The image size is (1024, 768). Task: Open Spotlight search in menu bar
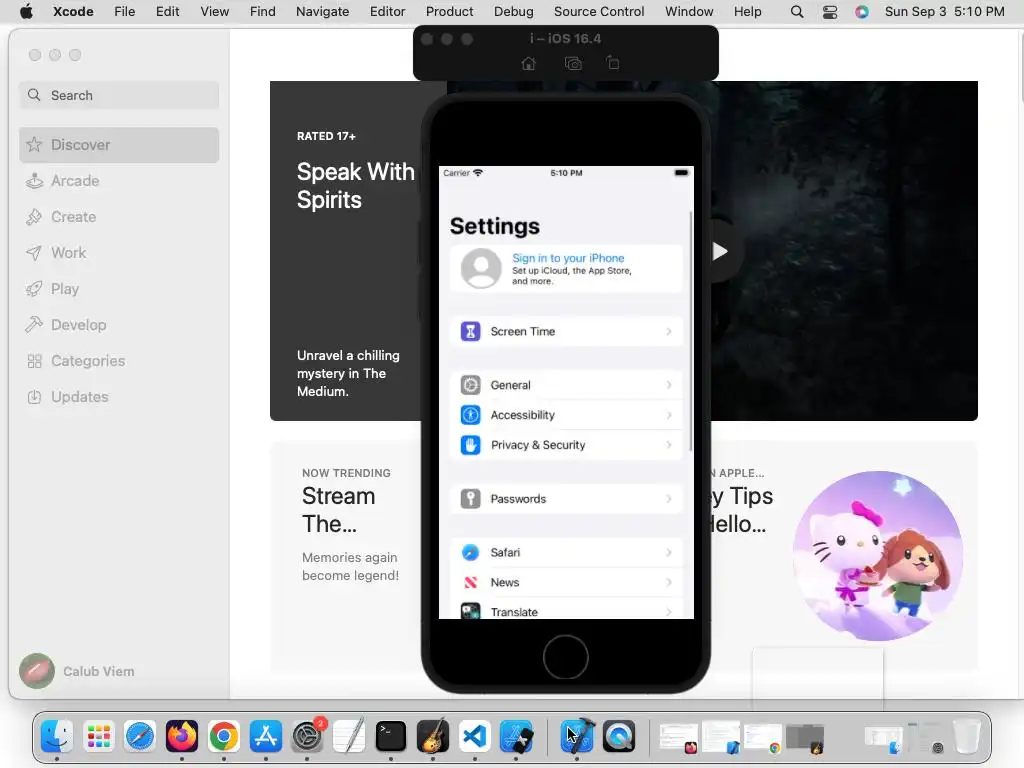[x=797, y=12]
